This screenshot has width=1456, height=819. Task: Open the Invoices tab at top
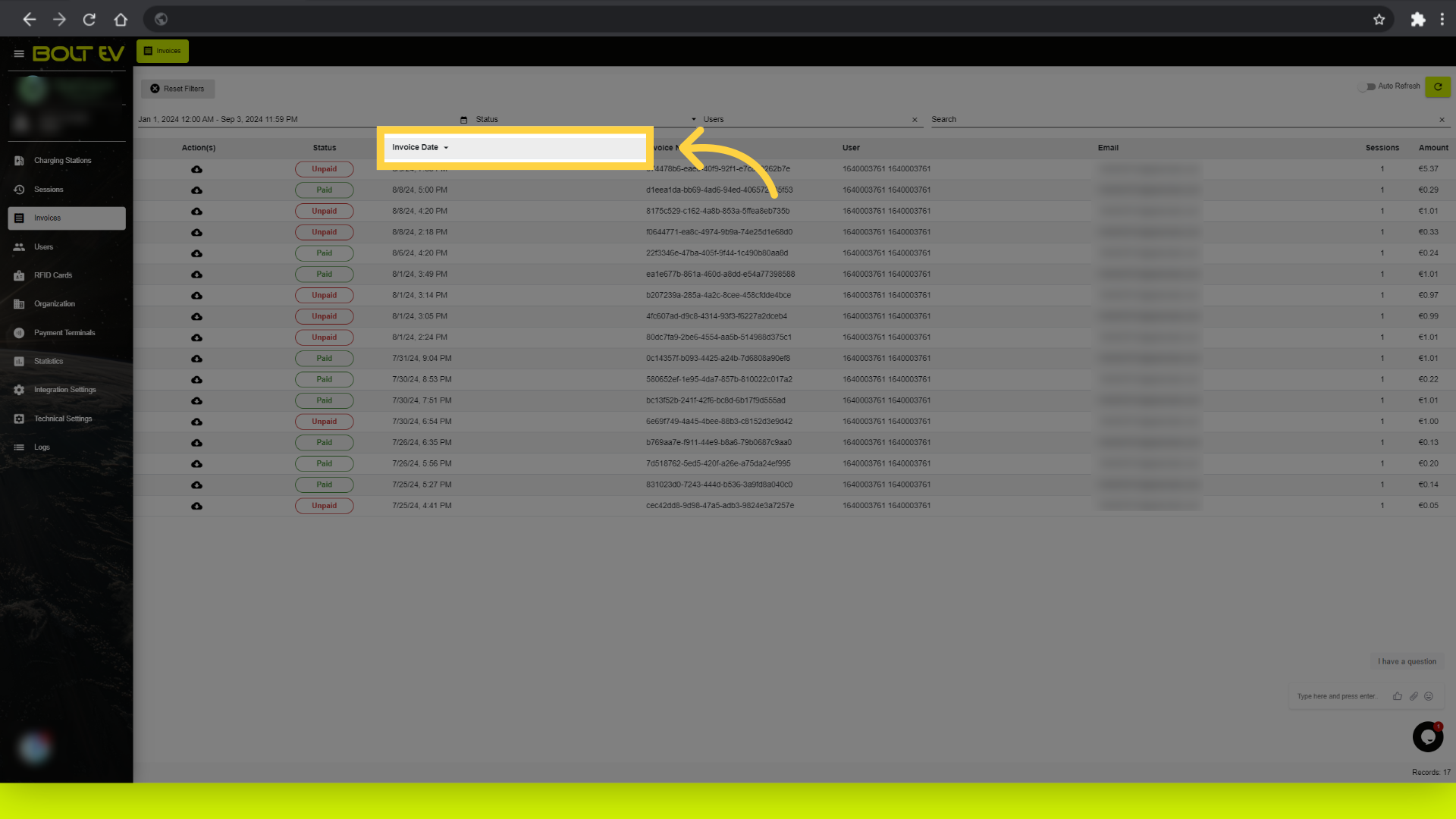click(162, 51)
